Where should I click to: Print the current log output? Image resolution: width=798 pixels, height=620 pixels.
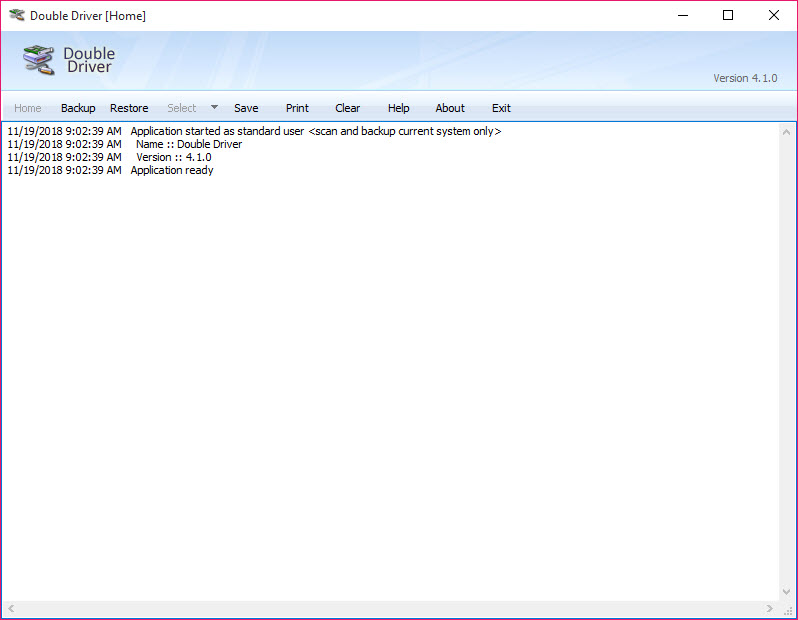pyautogui.click(x=297, y=108)
